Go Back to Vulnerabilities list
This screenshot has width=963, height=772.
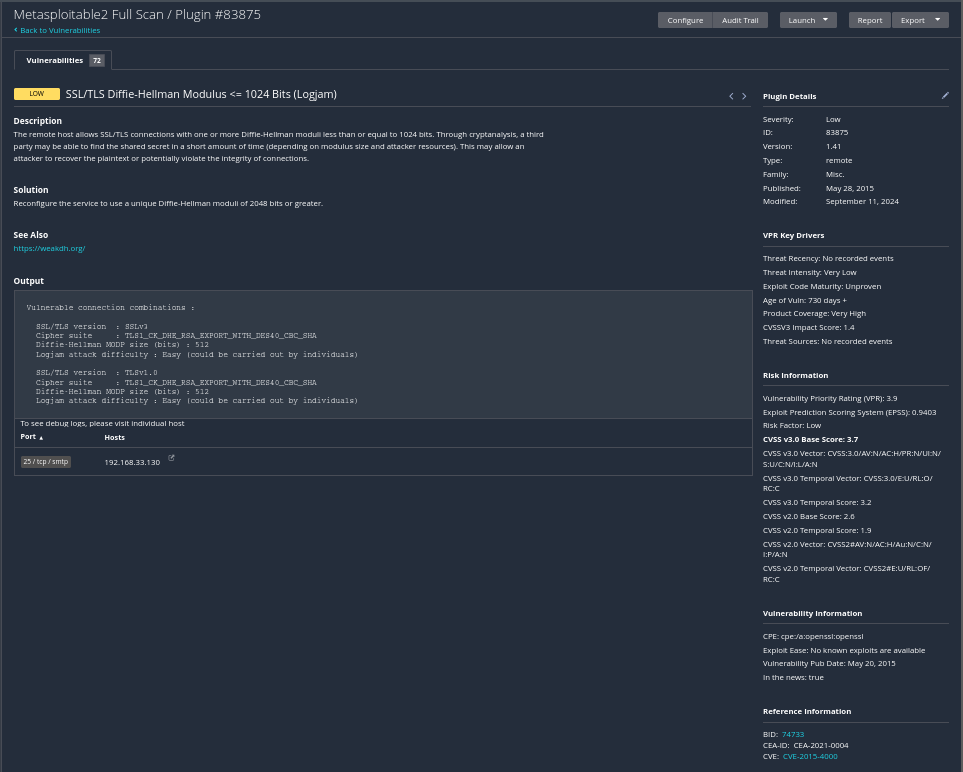click(x=60, y=31)
